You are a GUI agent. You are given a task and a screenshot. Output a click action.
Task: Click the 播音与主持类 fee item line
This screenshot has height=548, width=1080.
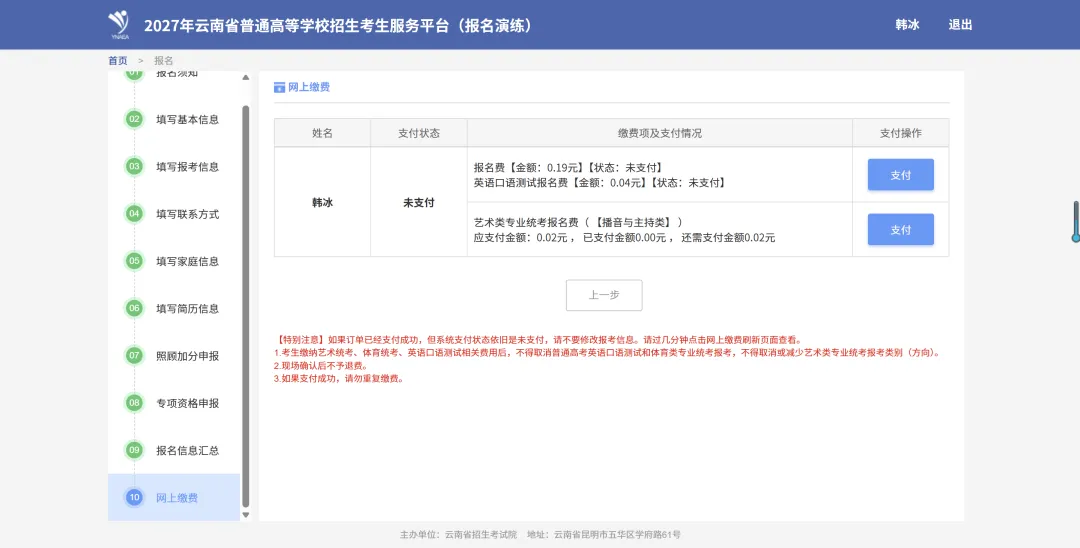pyautogui.click(x=579, y=222)
